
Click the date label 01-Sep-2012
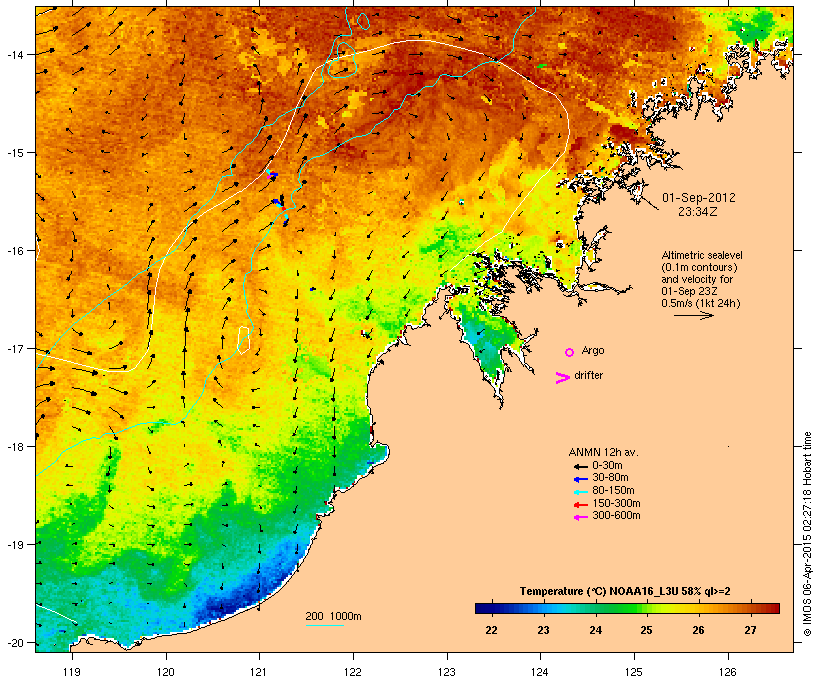(x=699, y=198)
